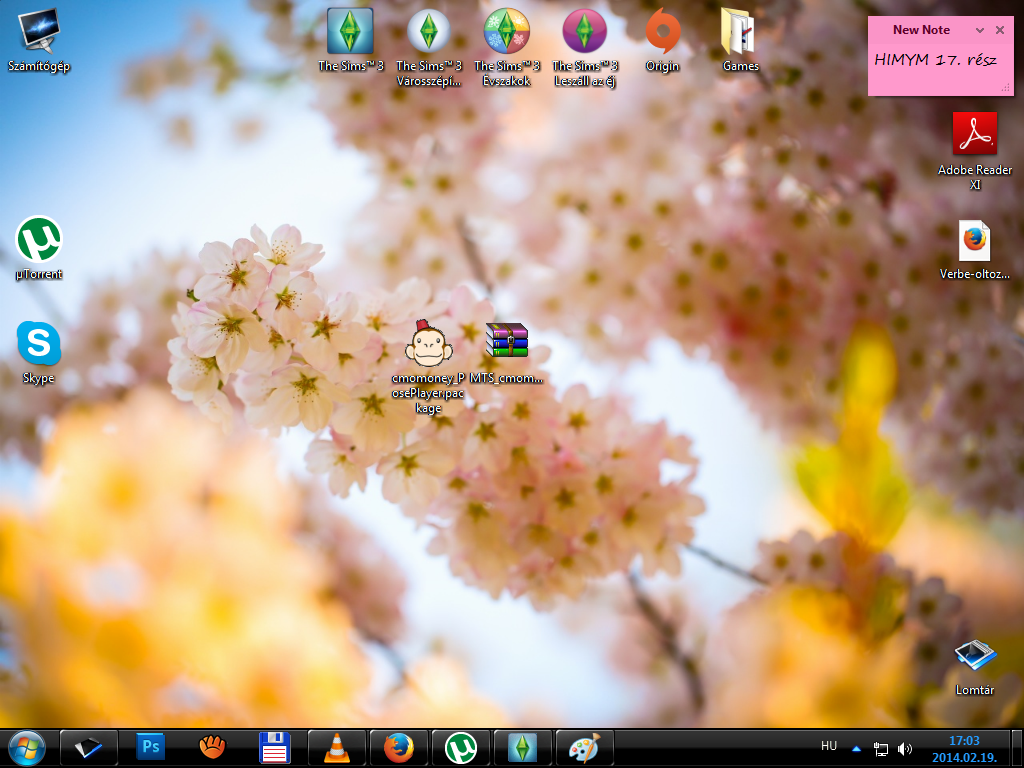The image size is (1024, 768).
Task: Open The Sims 3 from taskbar
Action: click(x=522, y=748)
